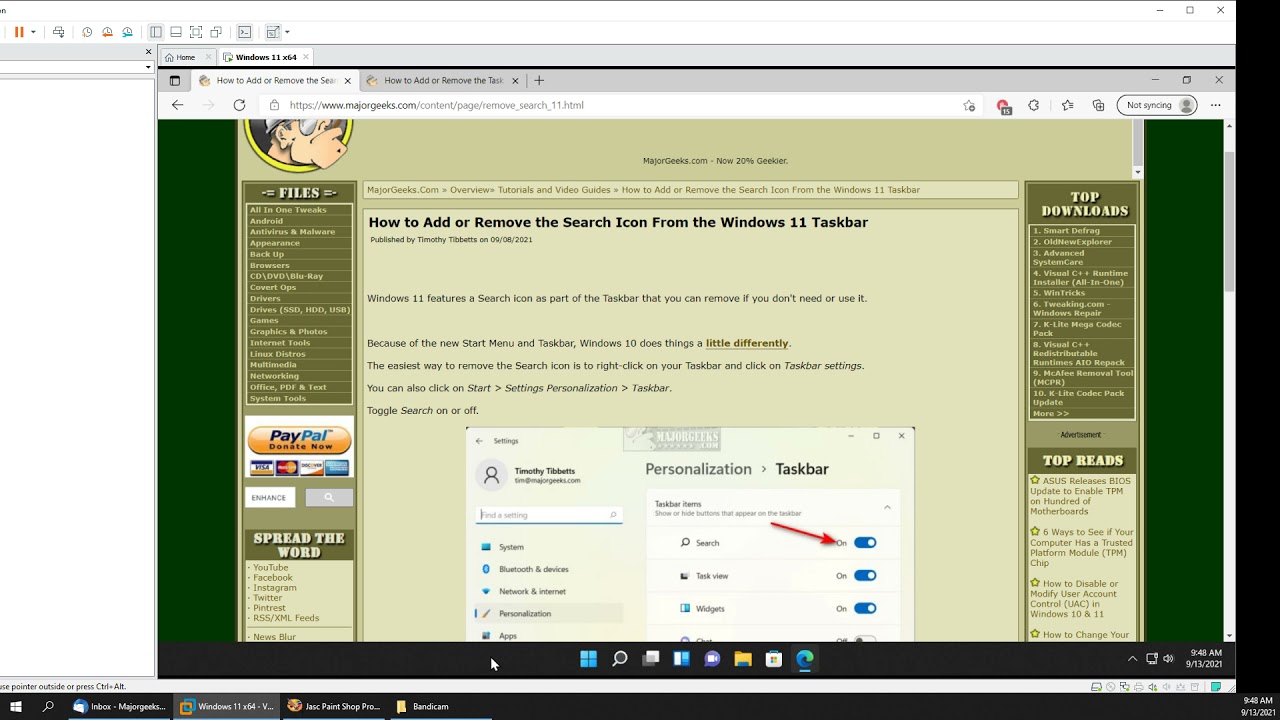1280x720 pixels.
Task: Open the Antivirus & Malware category
Action: coord(292,232)
